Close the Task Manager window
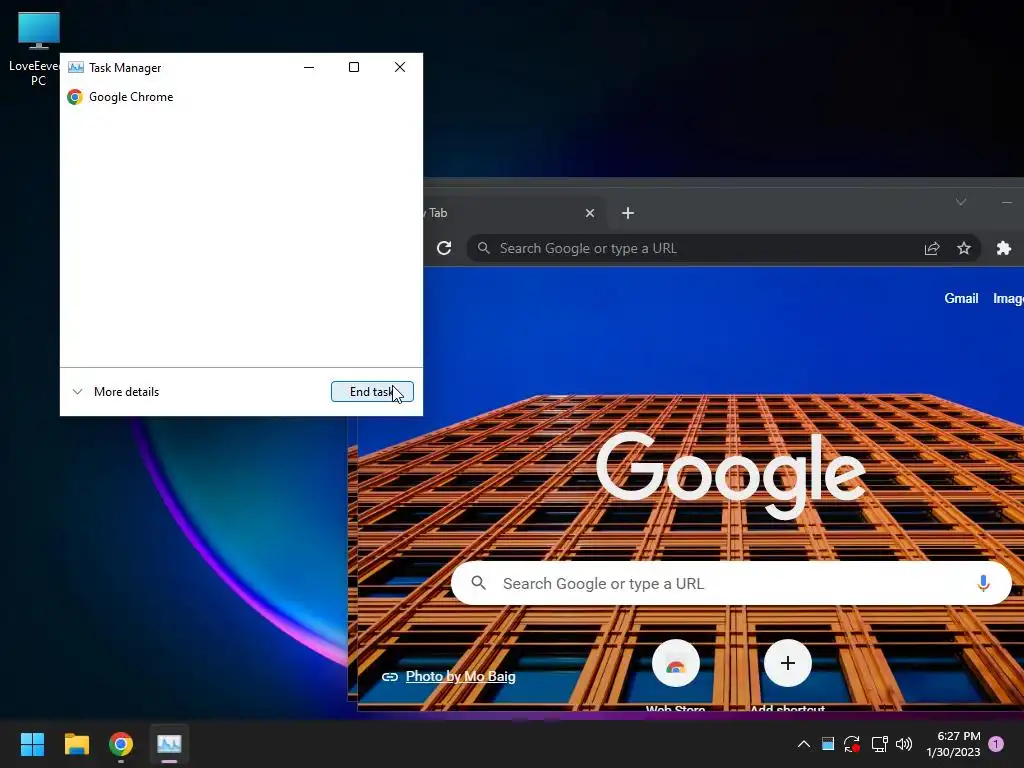The width and height of the screenshot is (1024, 768). pyautogui.click(x=400, y=67)
